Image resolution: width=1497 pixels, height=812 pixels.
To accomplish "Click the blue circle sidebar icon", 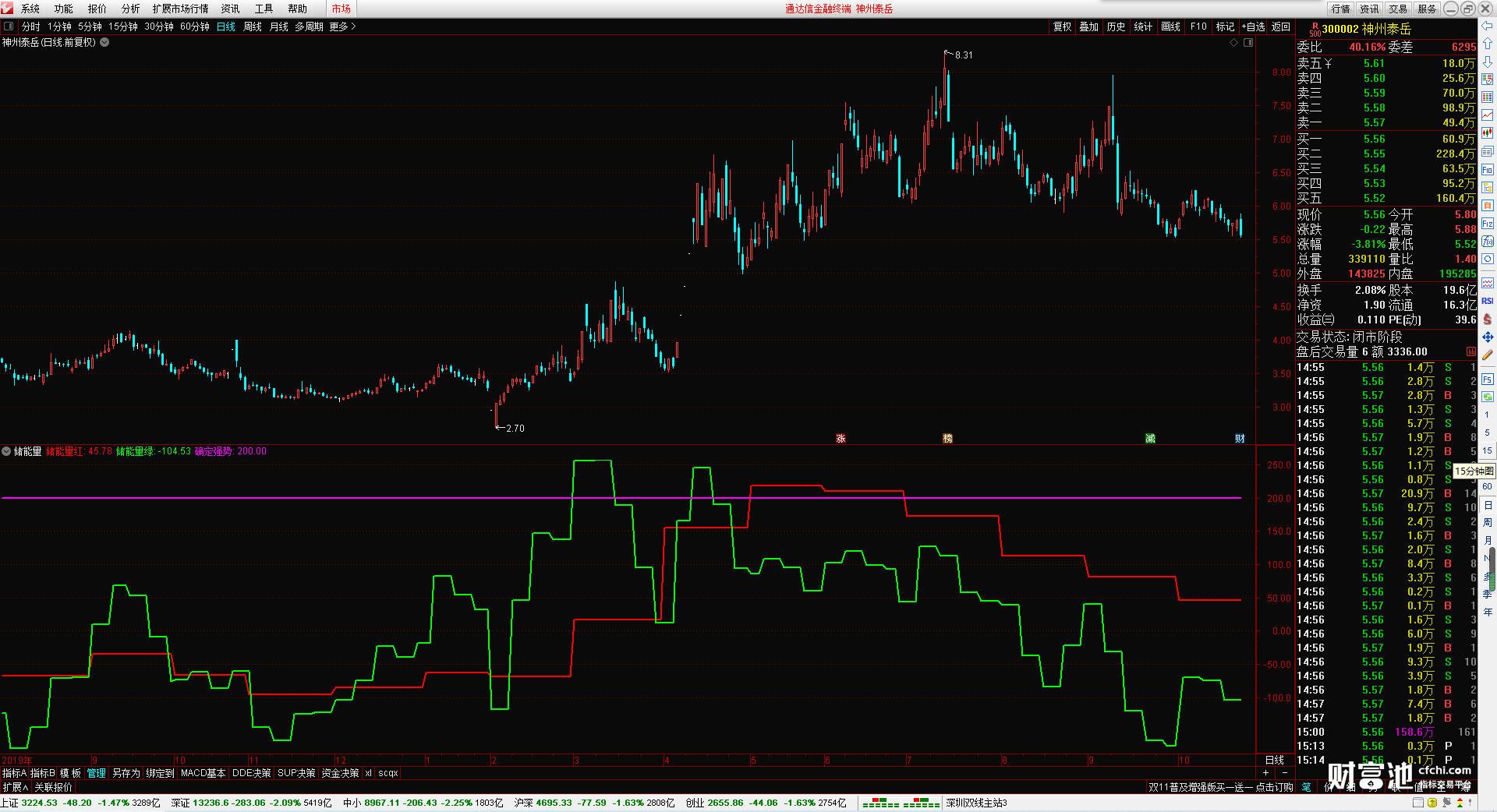I will (1487, 259).
